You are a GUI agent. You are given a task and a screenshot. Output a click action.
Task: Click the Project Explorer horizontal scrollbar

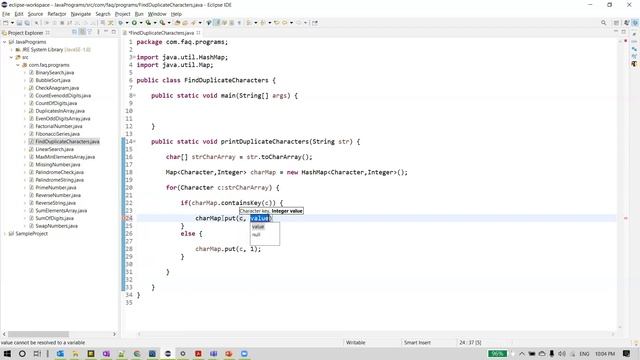tap(38, 334)
